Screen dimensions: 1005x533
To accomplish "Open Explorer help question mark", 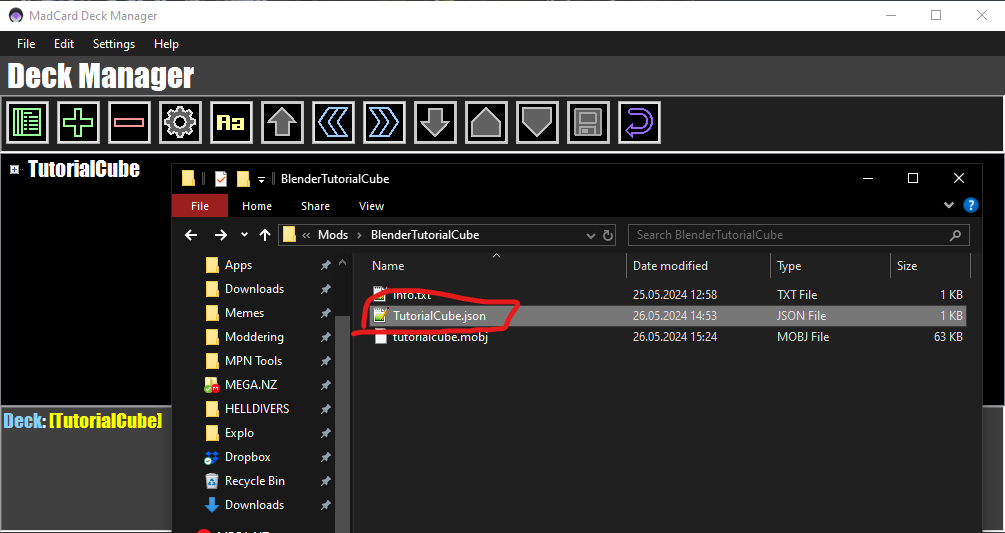I will [x=970, y=206].
